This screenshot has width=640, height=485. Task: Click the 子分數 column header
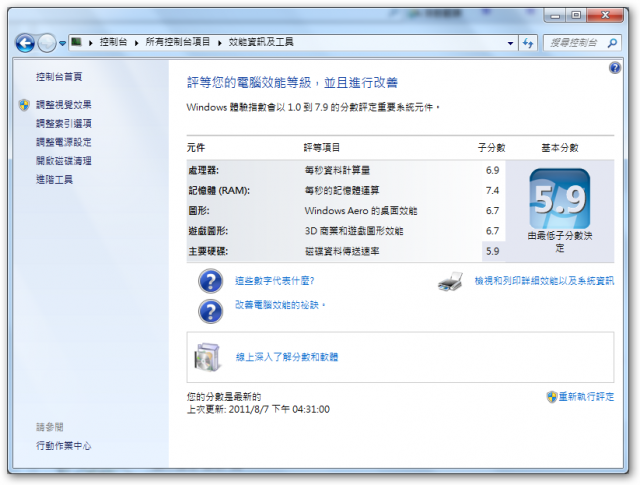tap(491, 148)
